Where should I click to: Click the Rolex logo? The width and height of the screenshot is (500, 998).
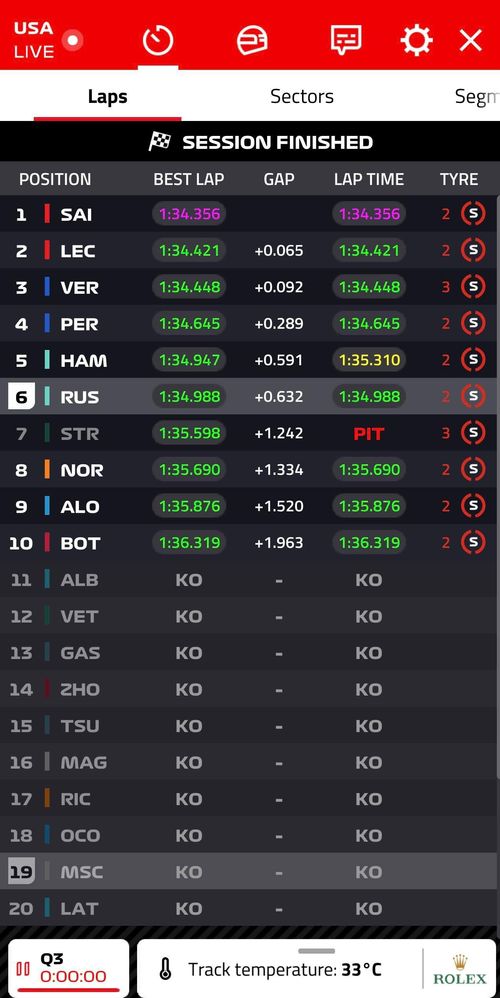click(x=460, y=970)
